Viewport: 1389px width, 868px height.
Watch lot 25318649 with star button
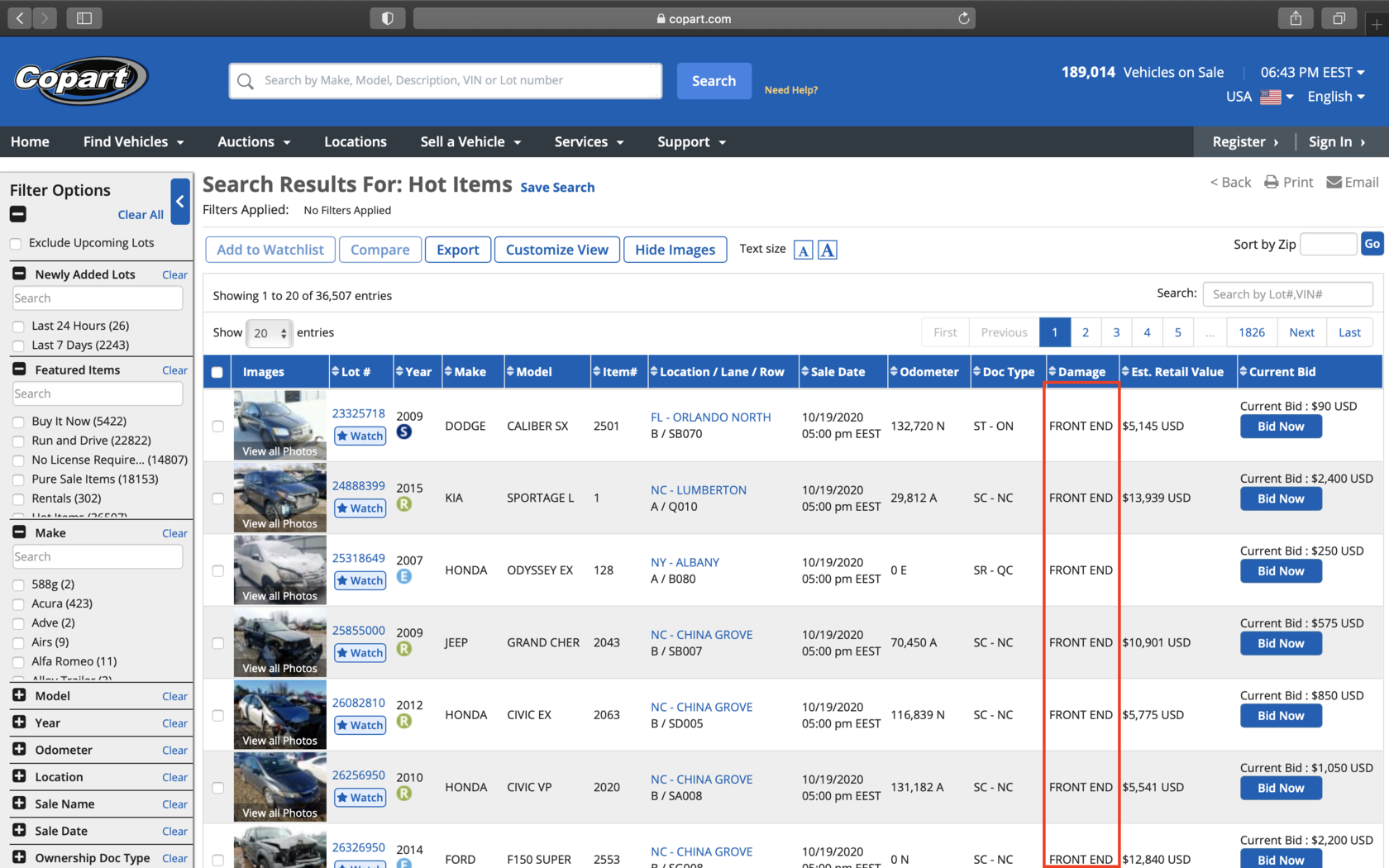(360, 580)
